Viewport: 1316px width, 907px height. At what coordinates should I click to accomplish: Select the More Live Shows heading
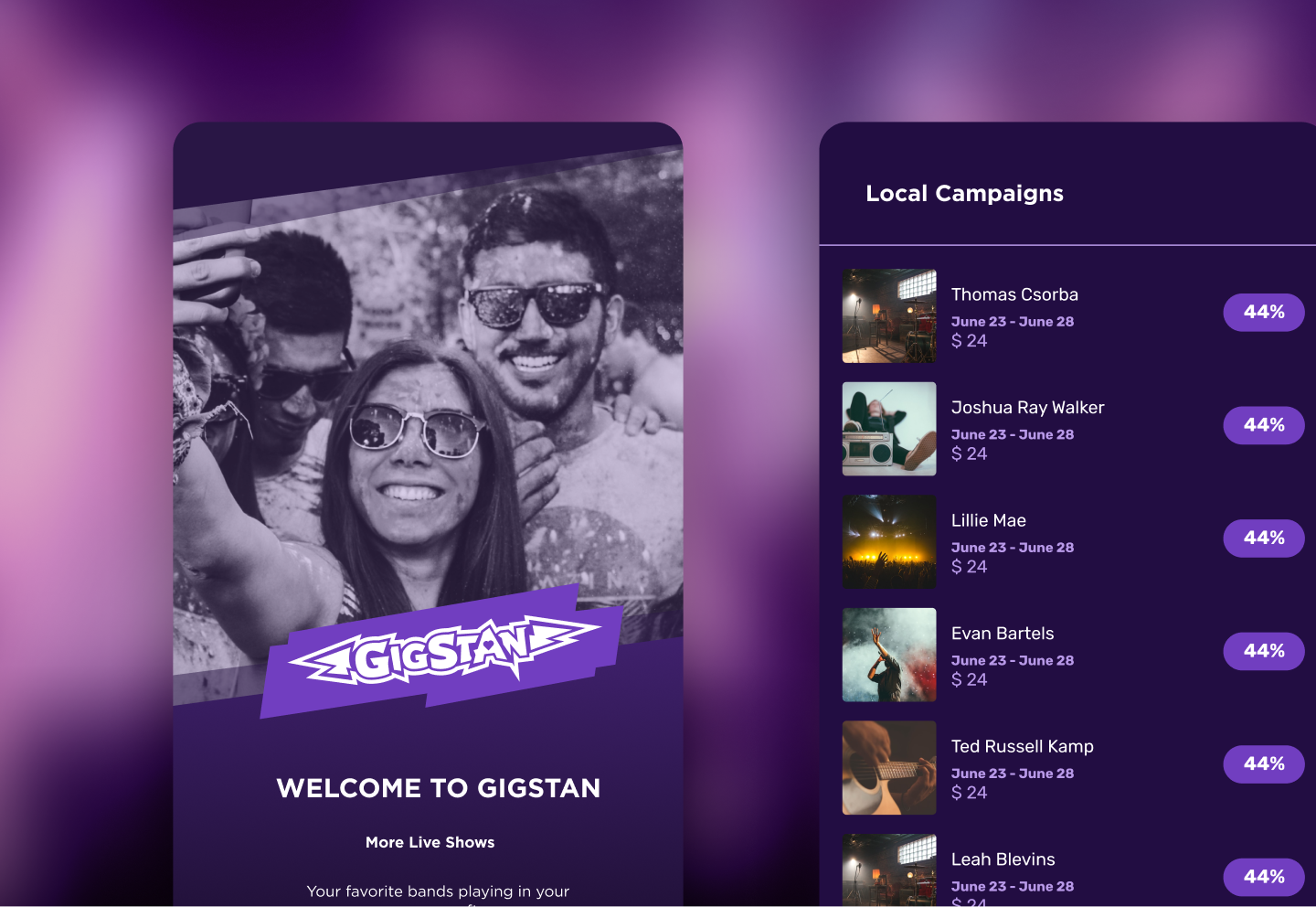[430, 842]
